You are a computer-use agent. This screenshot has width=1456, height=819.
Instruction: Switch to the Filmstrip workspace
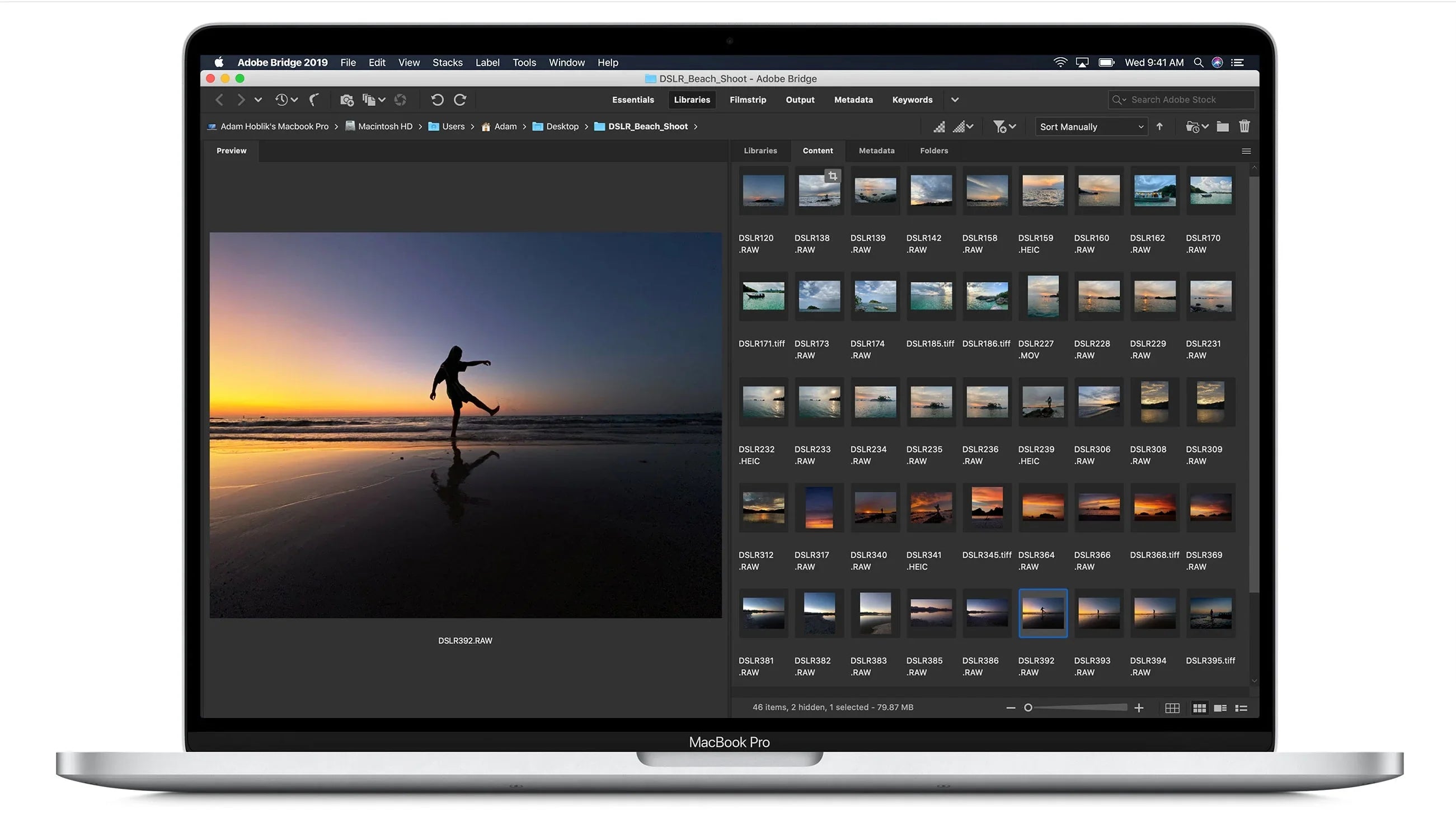click(748, 100)
